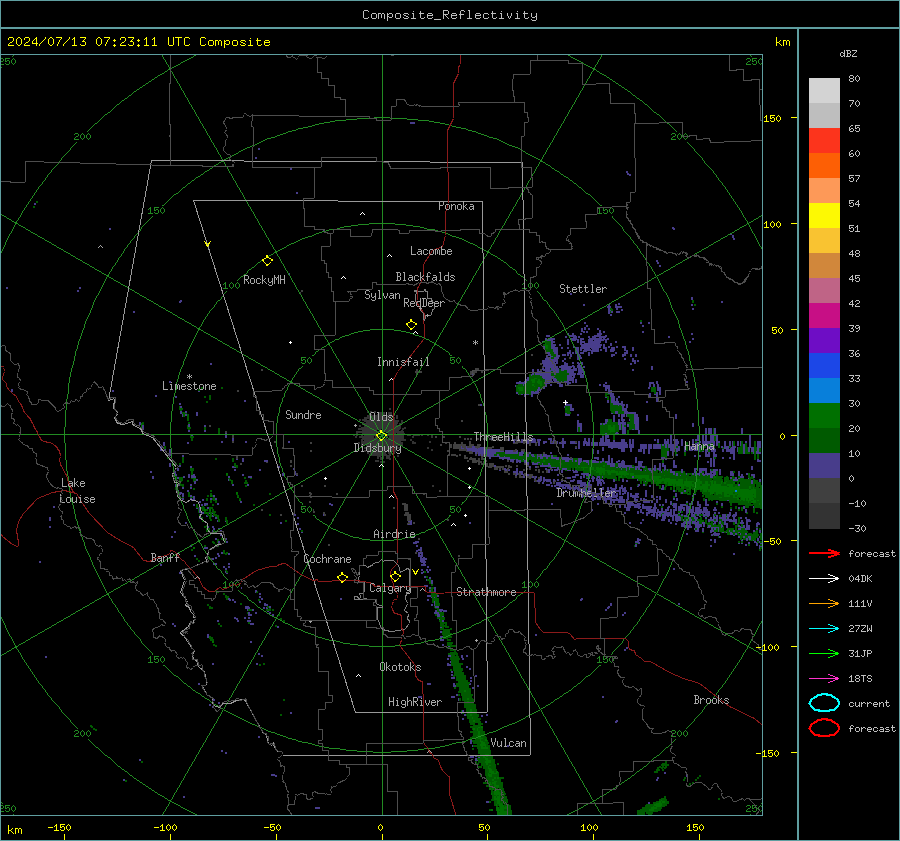Click the Okotoks town label
This screenshot has height=841, width=900.
point(400,667)
